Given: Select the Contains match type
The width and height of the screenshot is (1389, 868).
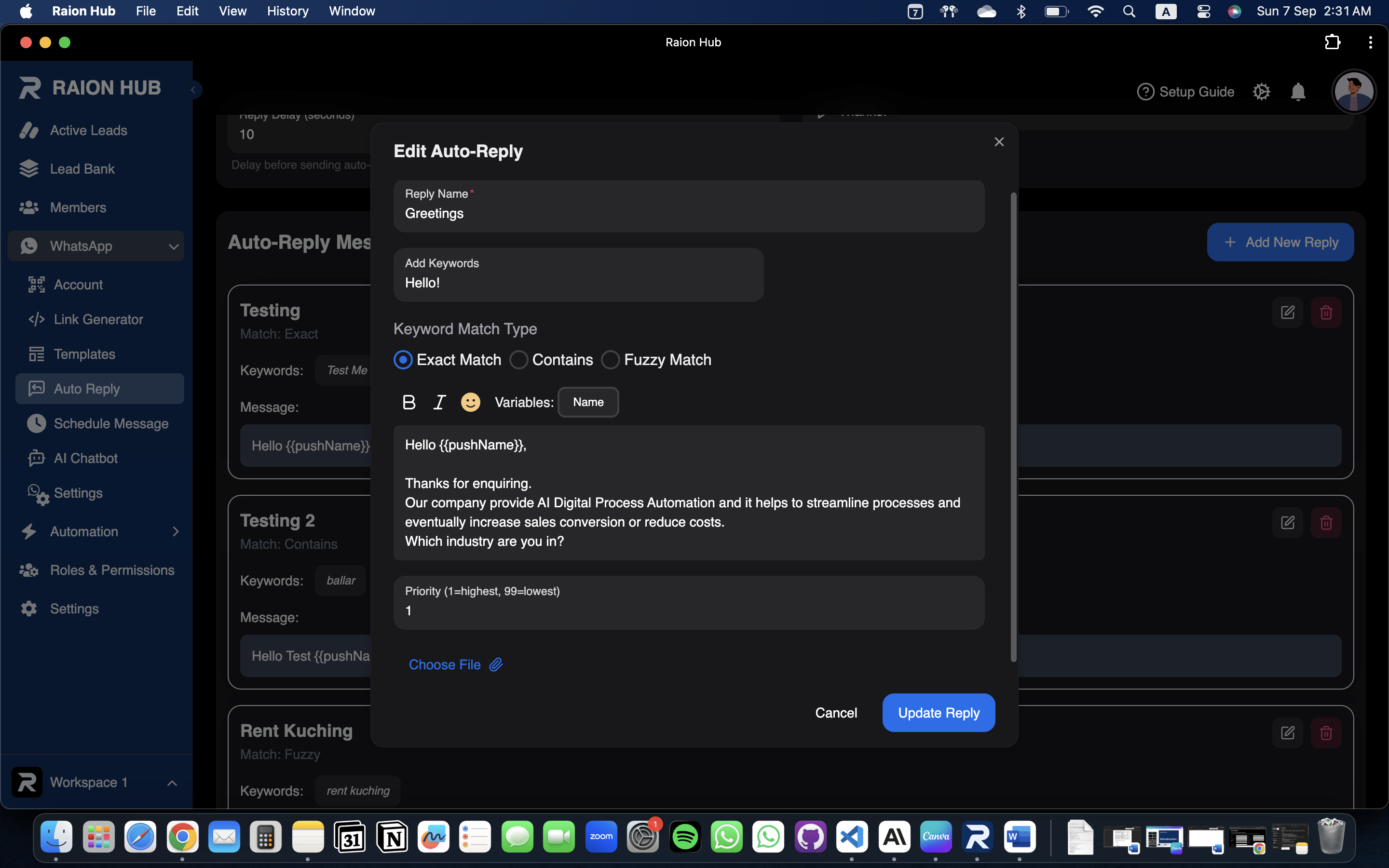Looking at the screenshot, I should [519, 360].
